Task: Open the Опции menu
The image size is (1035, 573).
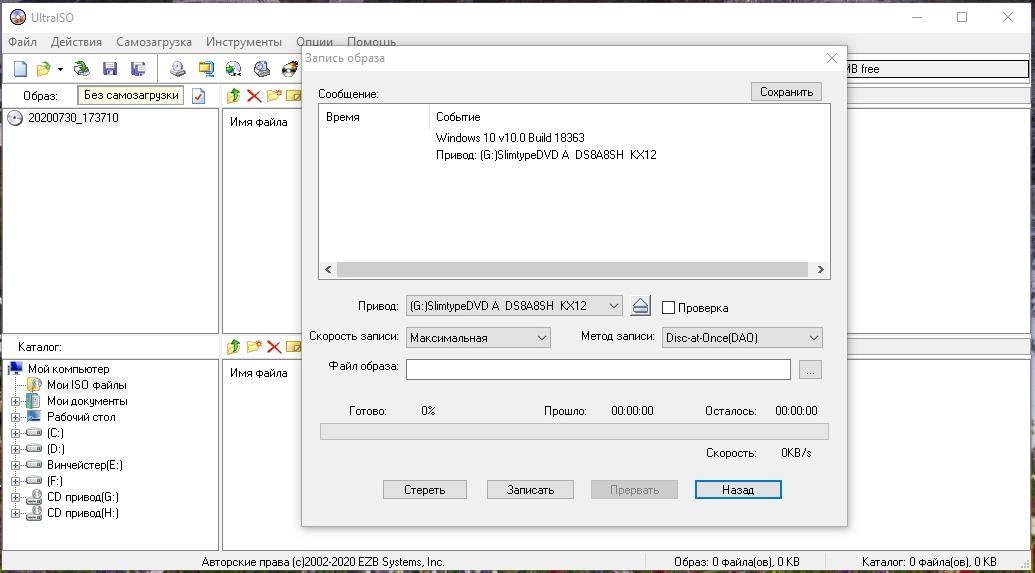Action: [x=314, y=42]
